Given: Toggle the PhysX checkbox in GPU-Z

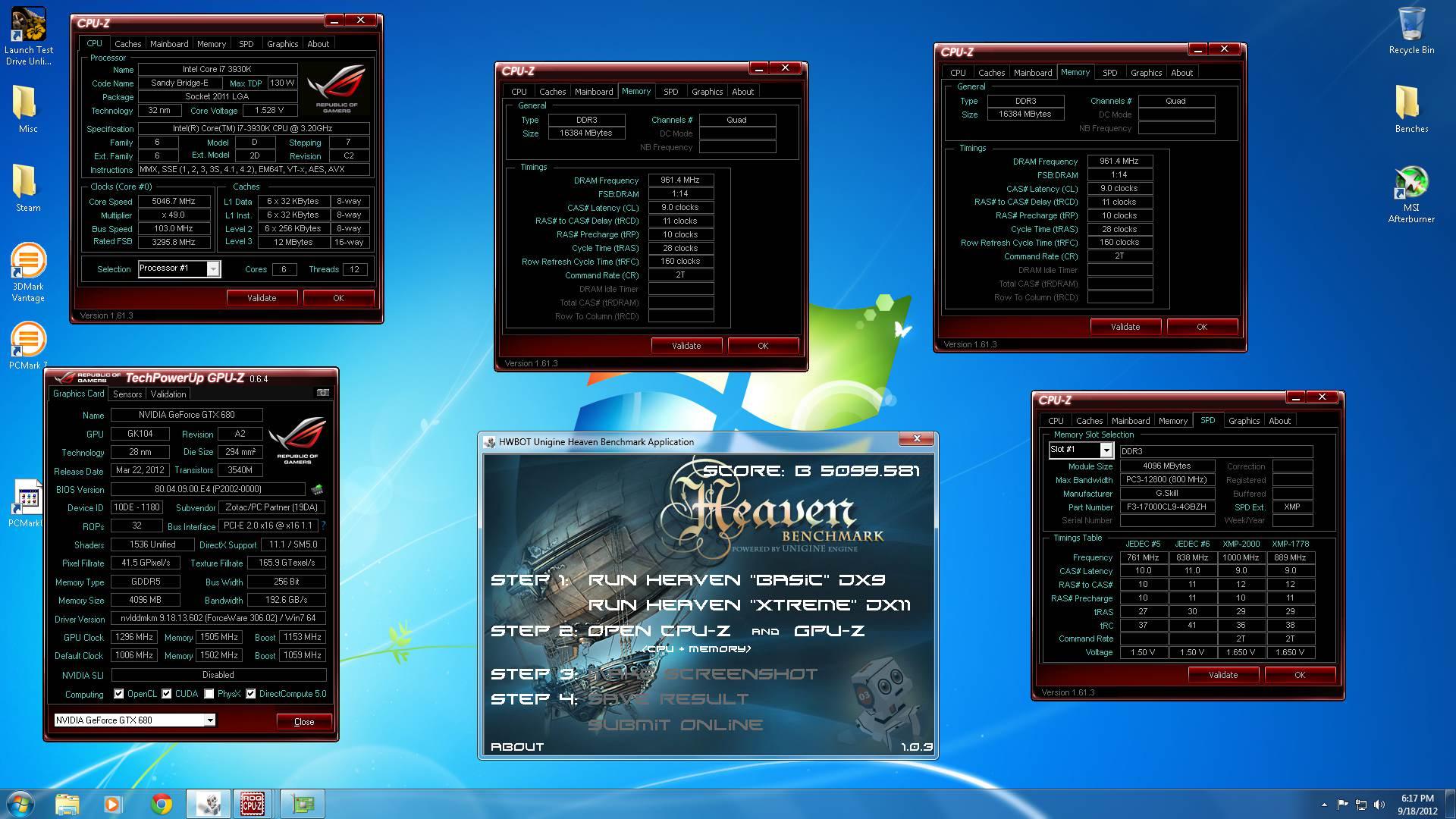Looking at the screenshot, I should (x=209, y=694).
